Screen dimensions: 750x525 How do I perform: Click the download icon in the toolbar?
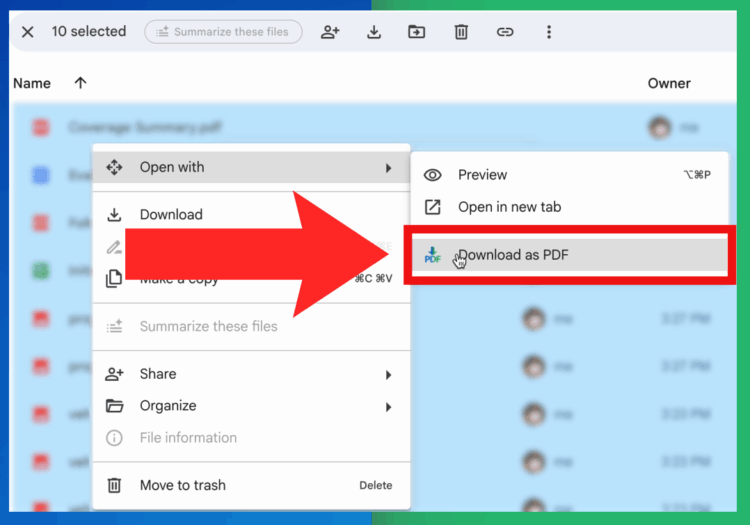(374, 32)
